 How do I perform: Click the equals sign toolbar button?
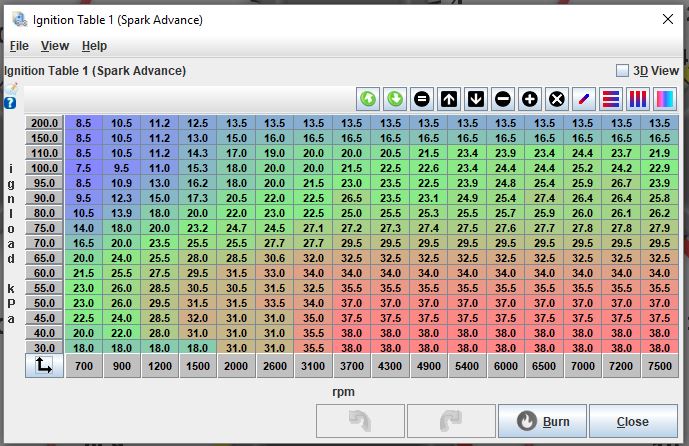coord(422,99)
